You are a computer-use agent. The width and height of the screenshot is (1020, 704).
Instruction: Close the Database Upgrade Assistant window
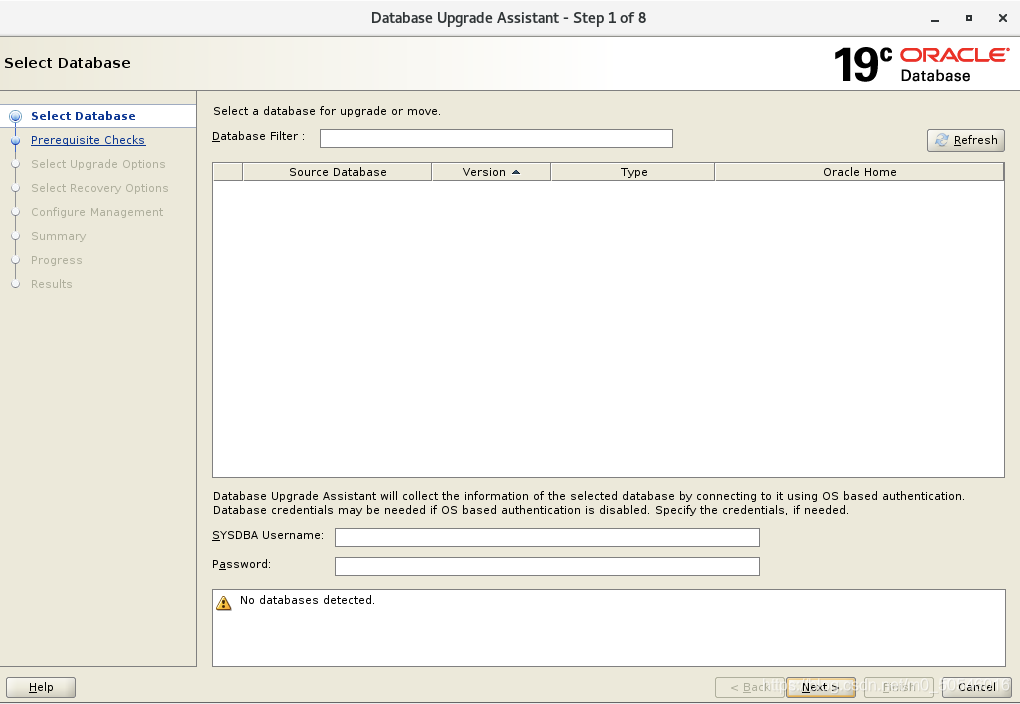[1002, 18]
